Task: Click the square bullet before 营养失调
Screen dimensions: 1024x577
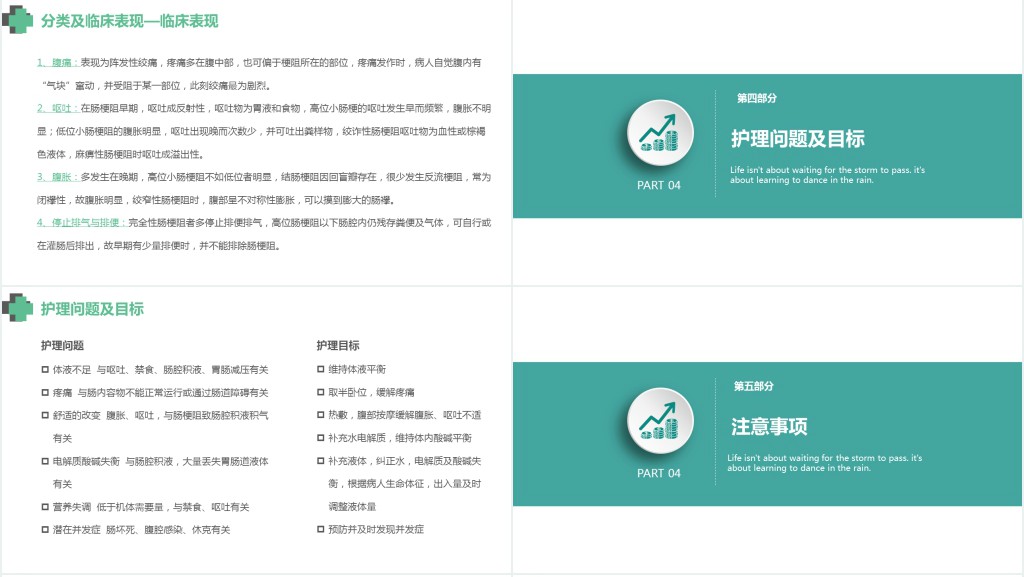Action: pos(45,507)
